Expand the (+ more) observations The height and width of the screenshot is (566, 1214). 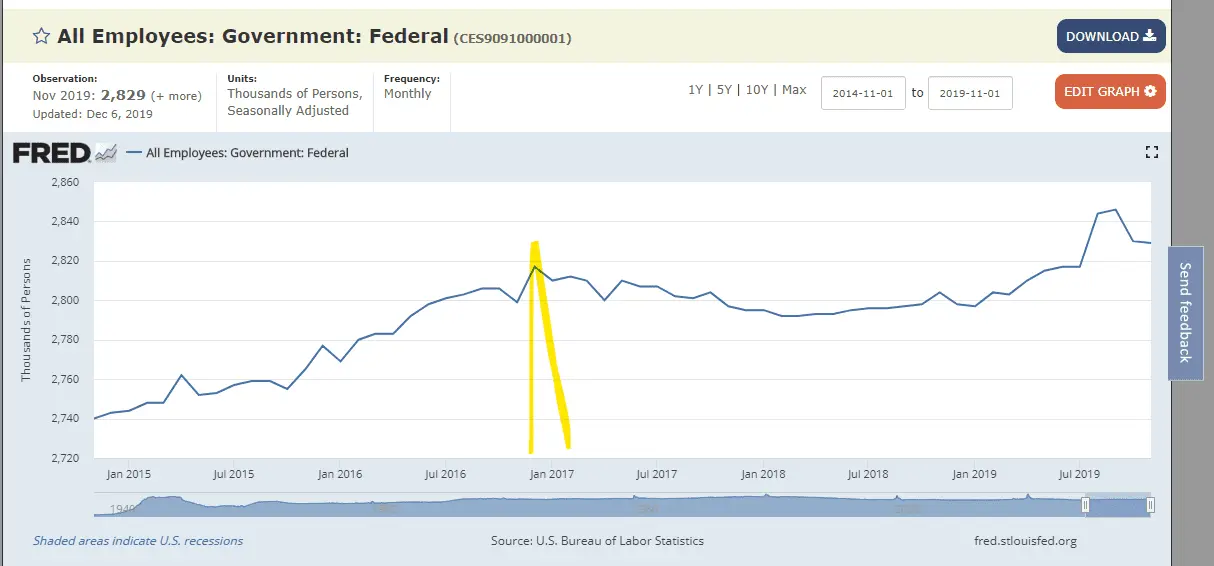[x=176, y=96]
